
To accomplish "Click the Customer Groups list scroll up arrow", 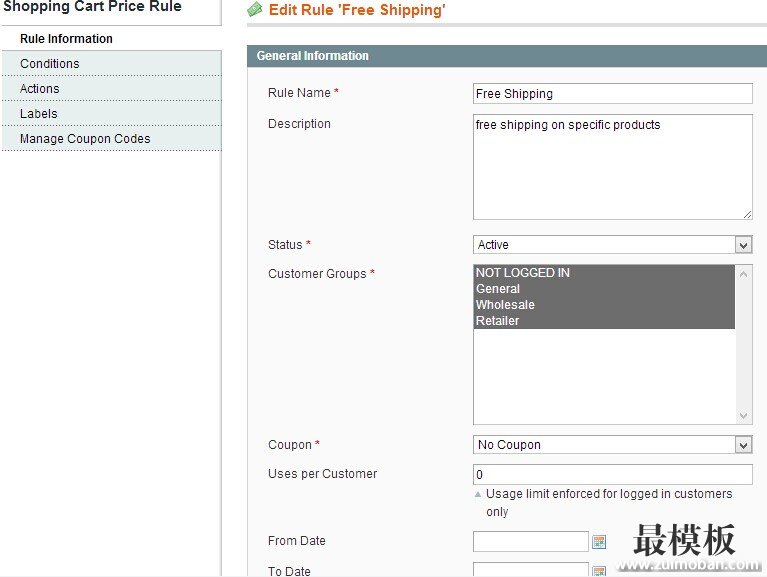I will pyautogui.click(x=744, y=273).
